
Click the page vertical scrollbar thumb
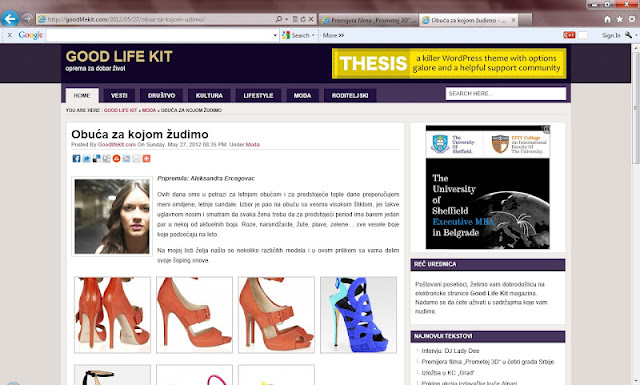[636, 108]
